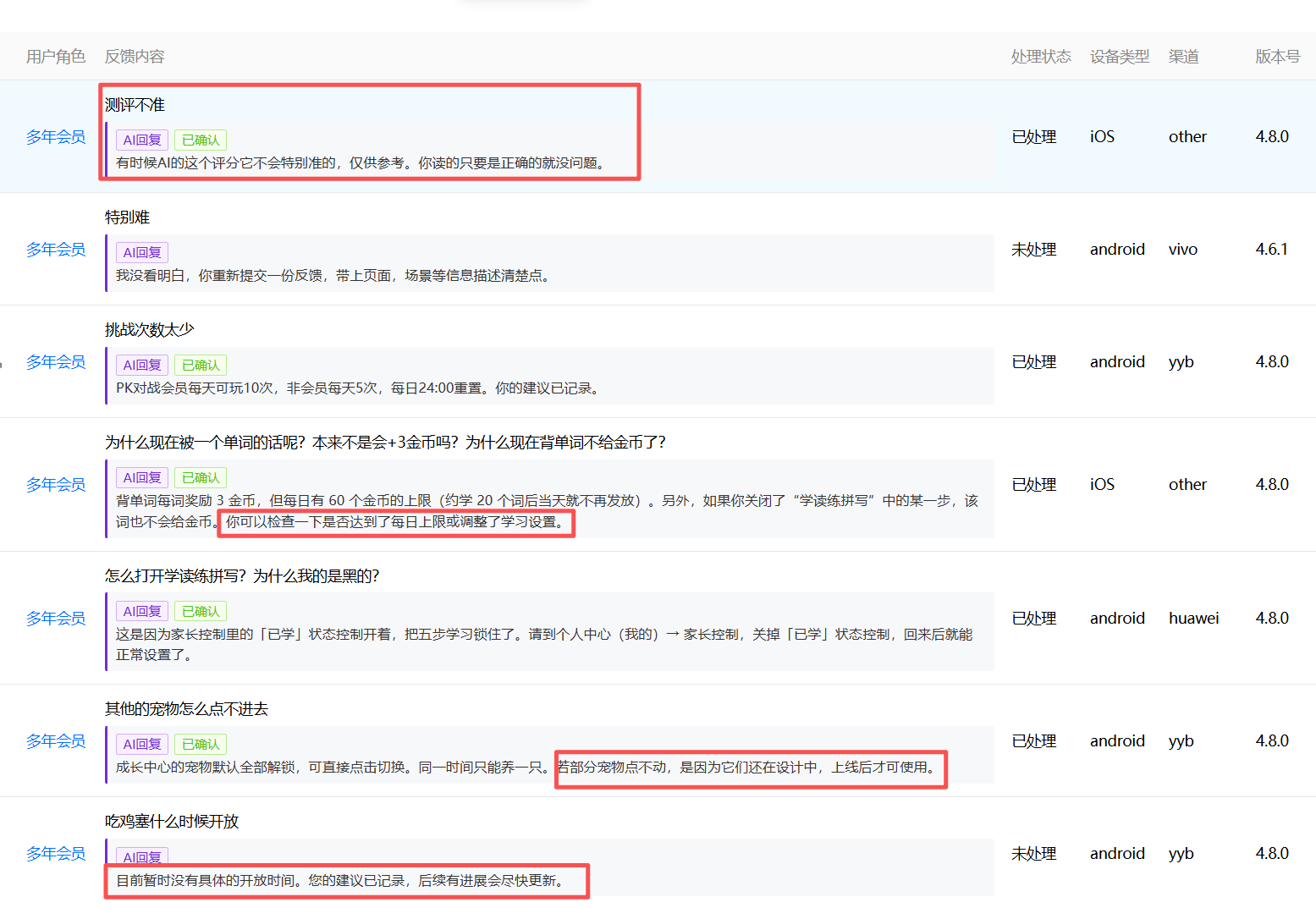Click version 4.8.0 in the 其他的宠物怎么点不进去 row
This screenshot has width=1316, height=908.
coord(1272,741)
